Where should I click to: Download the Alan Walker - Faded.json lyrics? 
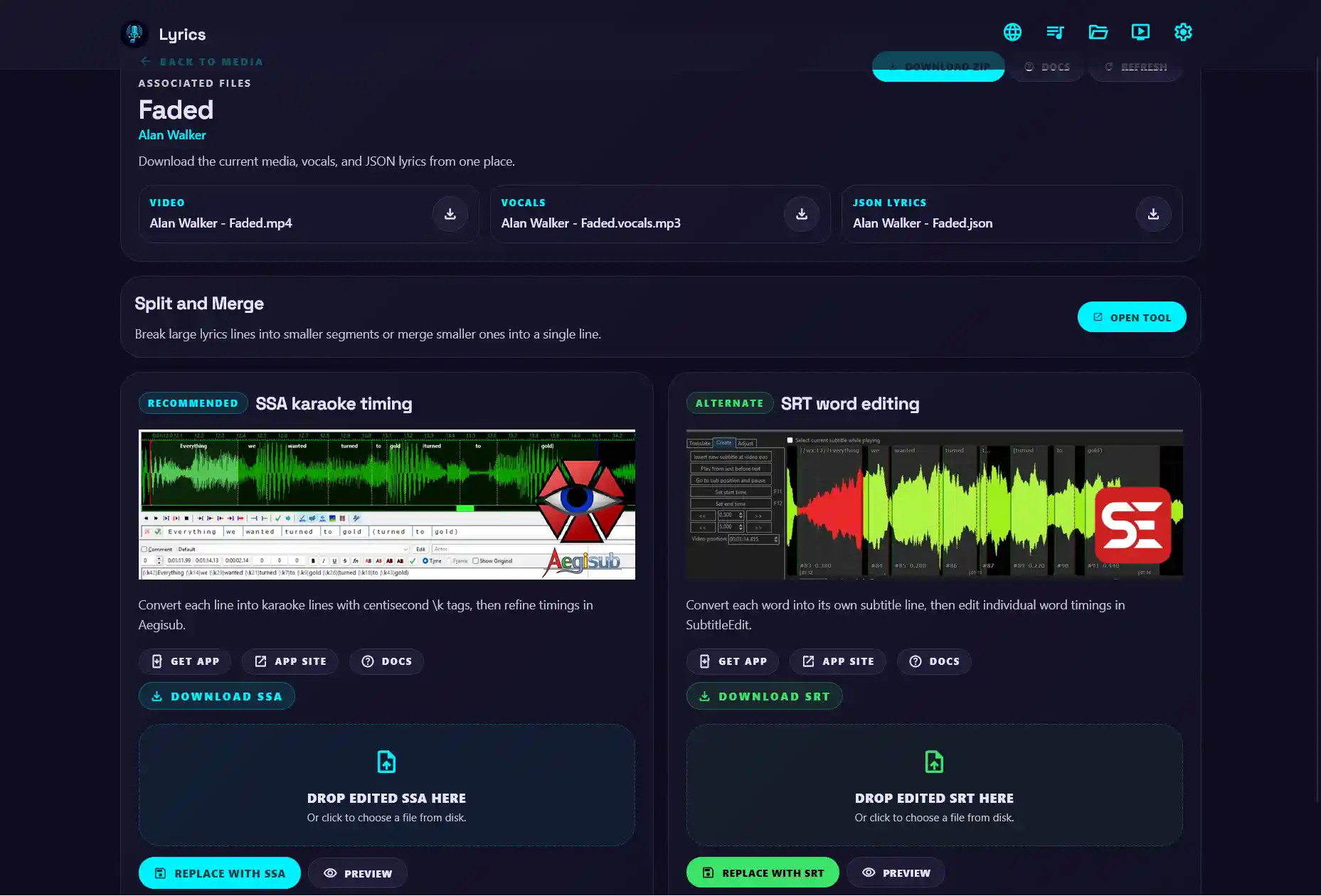1153,214
